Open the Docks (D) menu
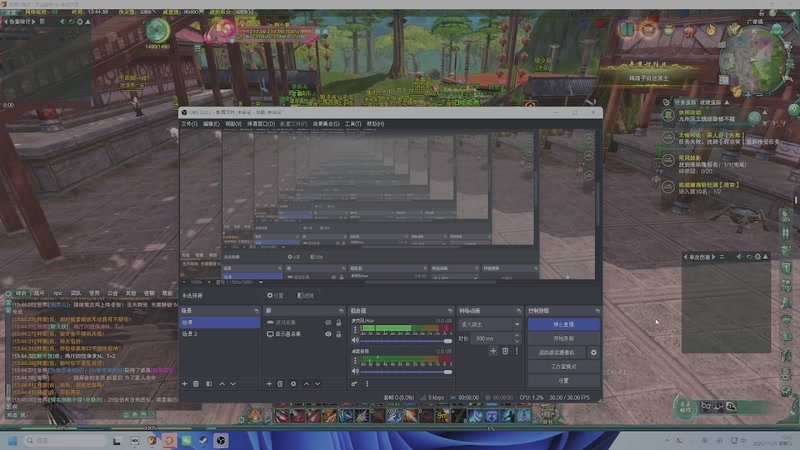The width and height of the screenshot is (800, 450). [x=261, y=124]
